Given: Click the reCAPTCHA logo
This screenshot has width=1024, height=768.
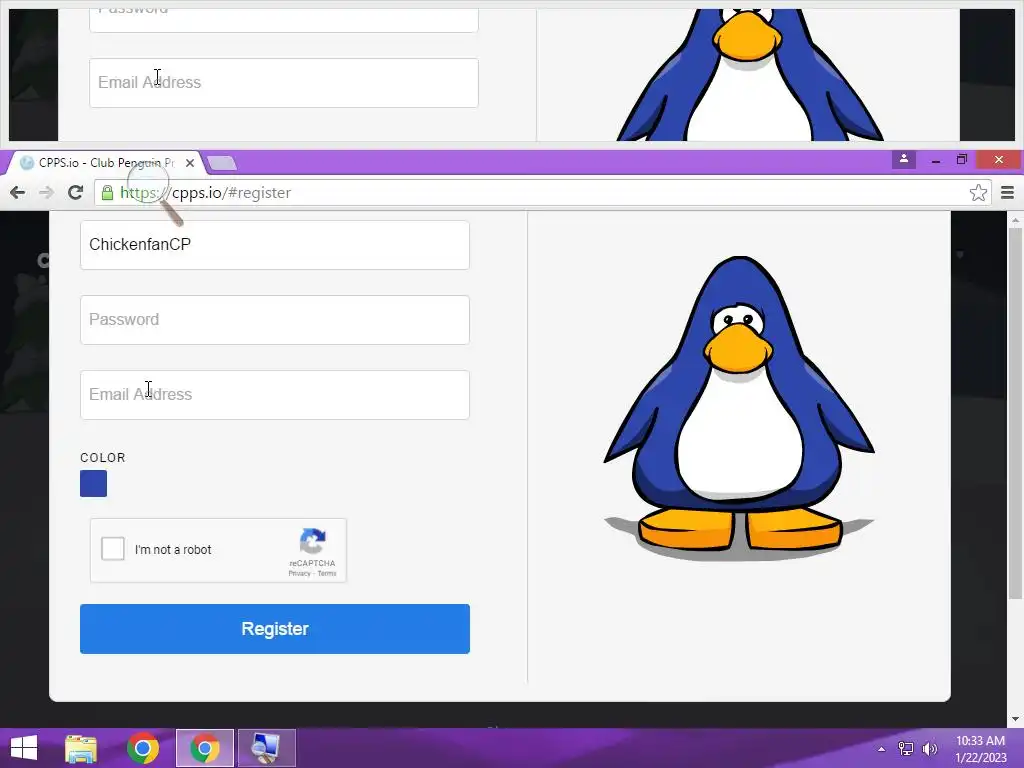Looking at the screenshot, I should (313, 541).
